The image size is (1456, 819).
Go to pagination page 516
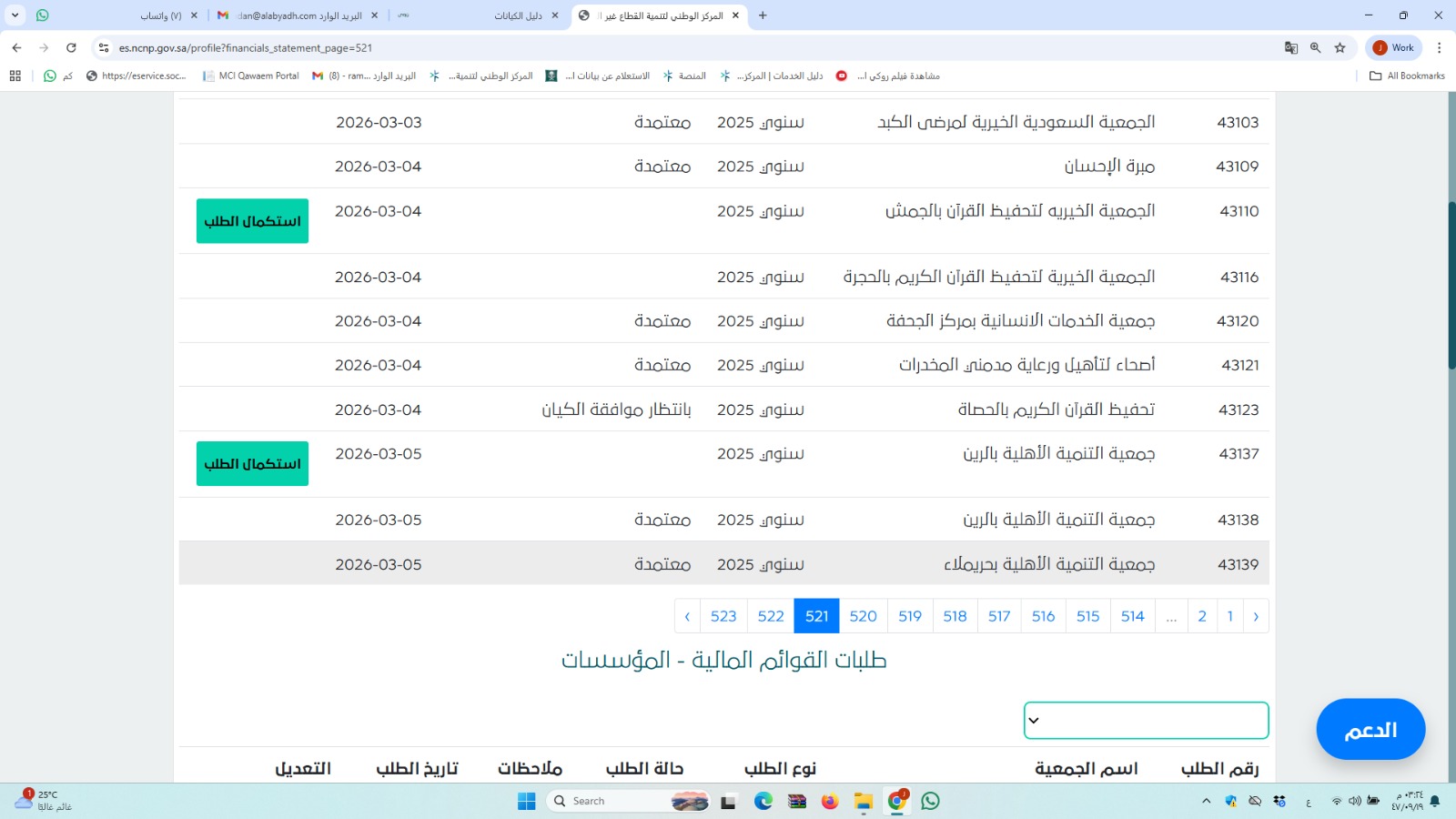tap(1043, 616)
